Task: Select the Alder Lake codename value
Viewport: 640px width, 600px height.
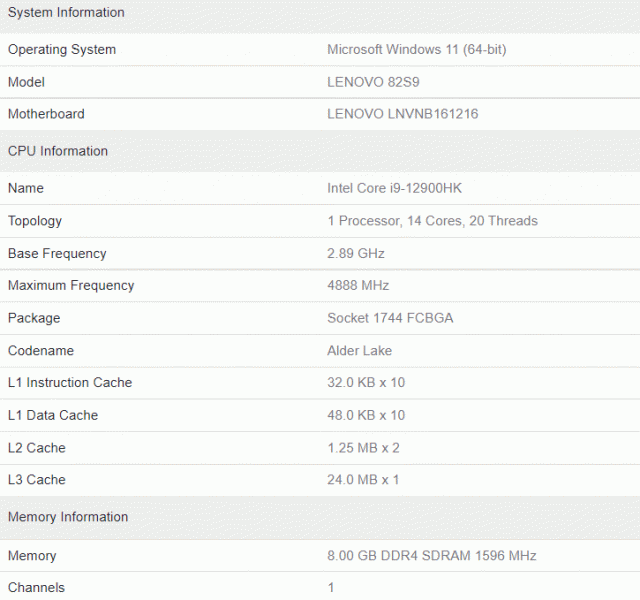Action: click(x=360, y=351)
